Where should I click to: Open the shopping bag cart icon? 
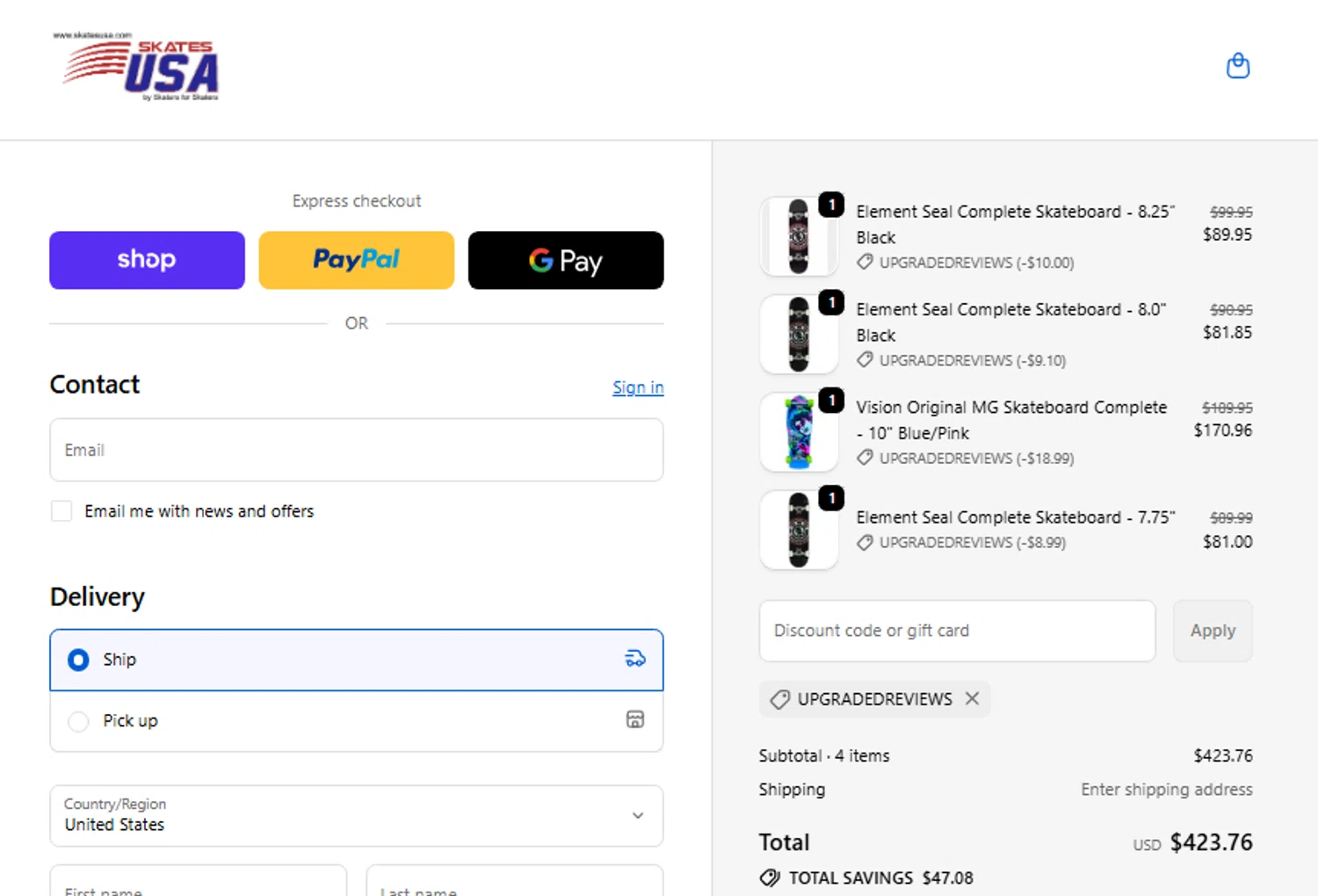(1238, 66)
